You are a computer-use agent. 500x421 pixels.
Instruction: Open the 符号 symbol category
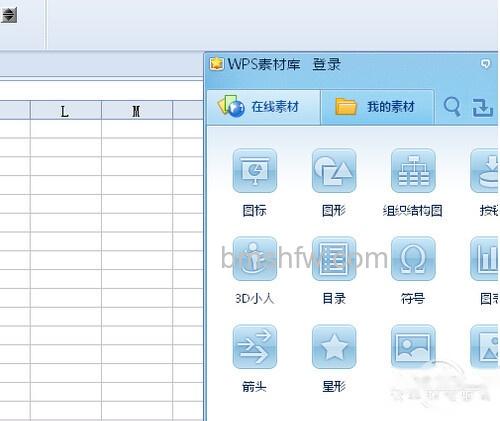coord(413,259)
